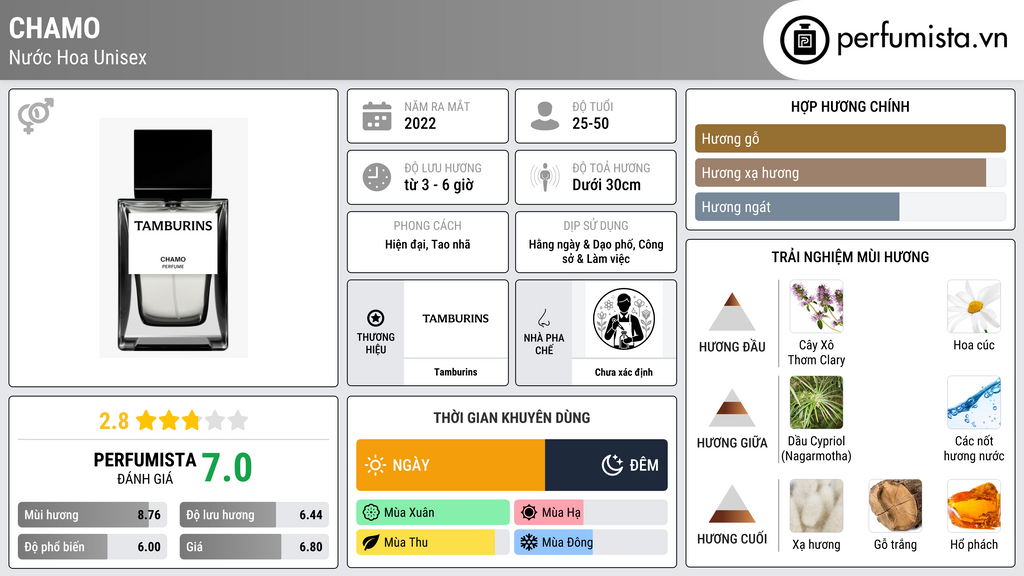
Task: Click the Hợp hương chính heading
Action: 850,106
